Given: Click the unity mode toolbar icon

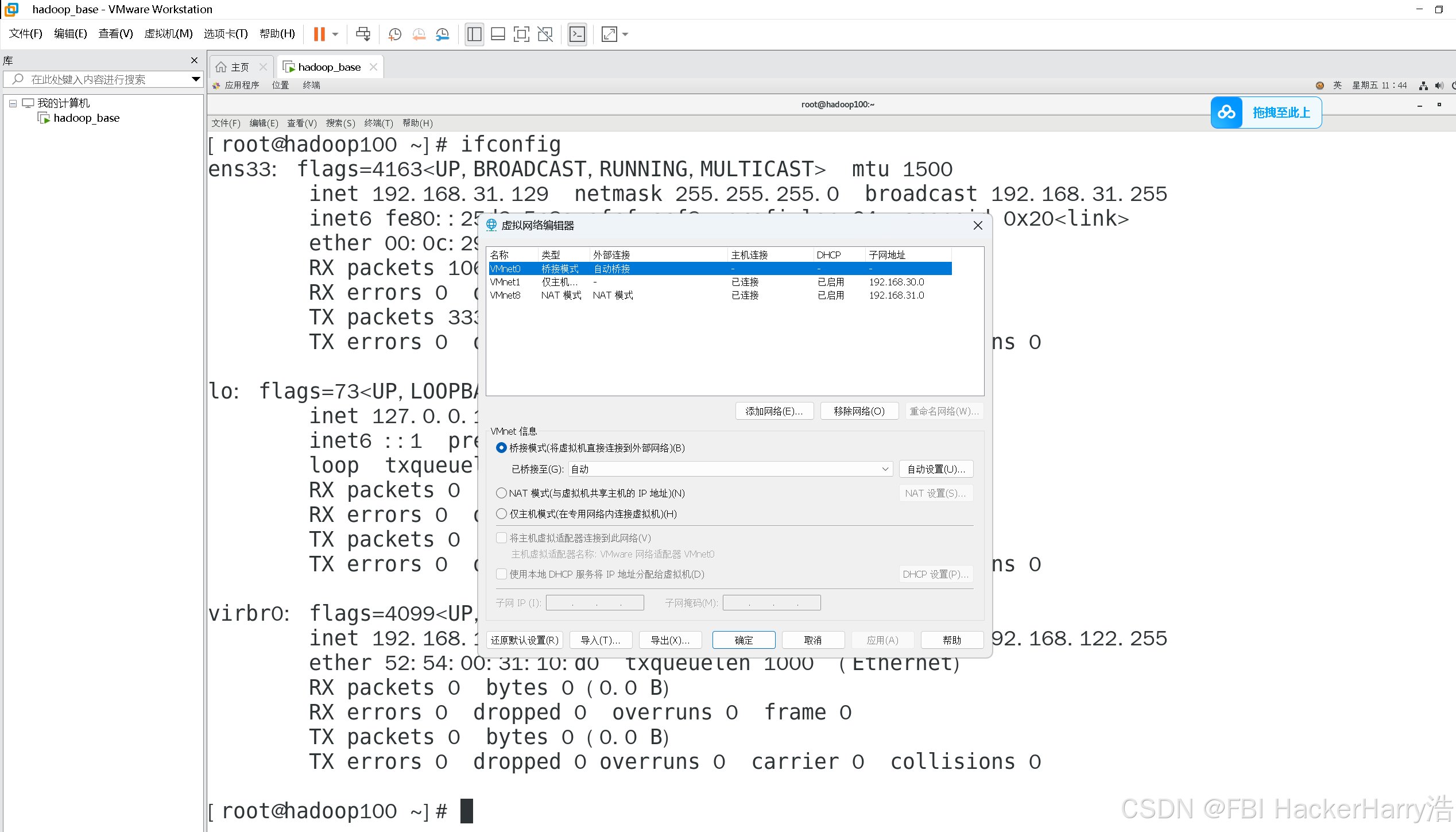Looking at the screenshot, I should [545, 34].
